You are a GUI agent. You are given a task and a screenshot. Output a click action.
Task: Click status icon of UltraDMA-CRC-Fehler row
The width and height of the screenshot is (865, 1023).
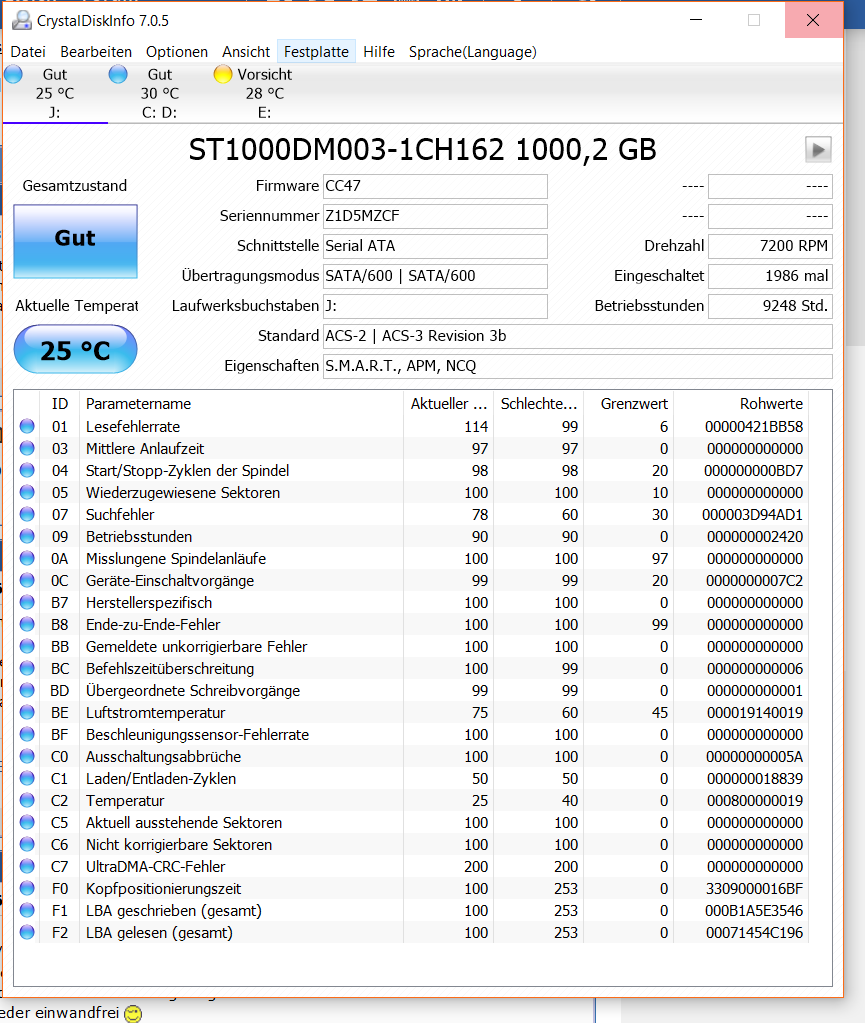click(x=27, y=866)
